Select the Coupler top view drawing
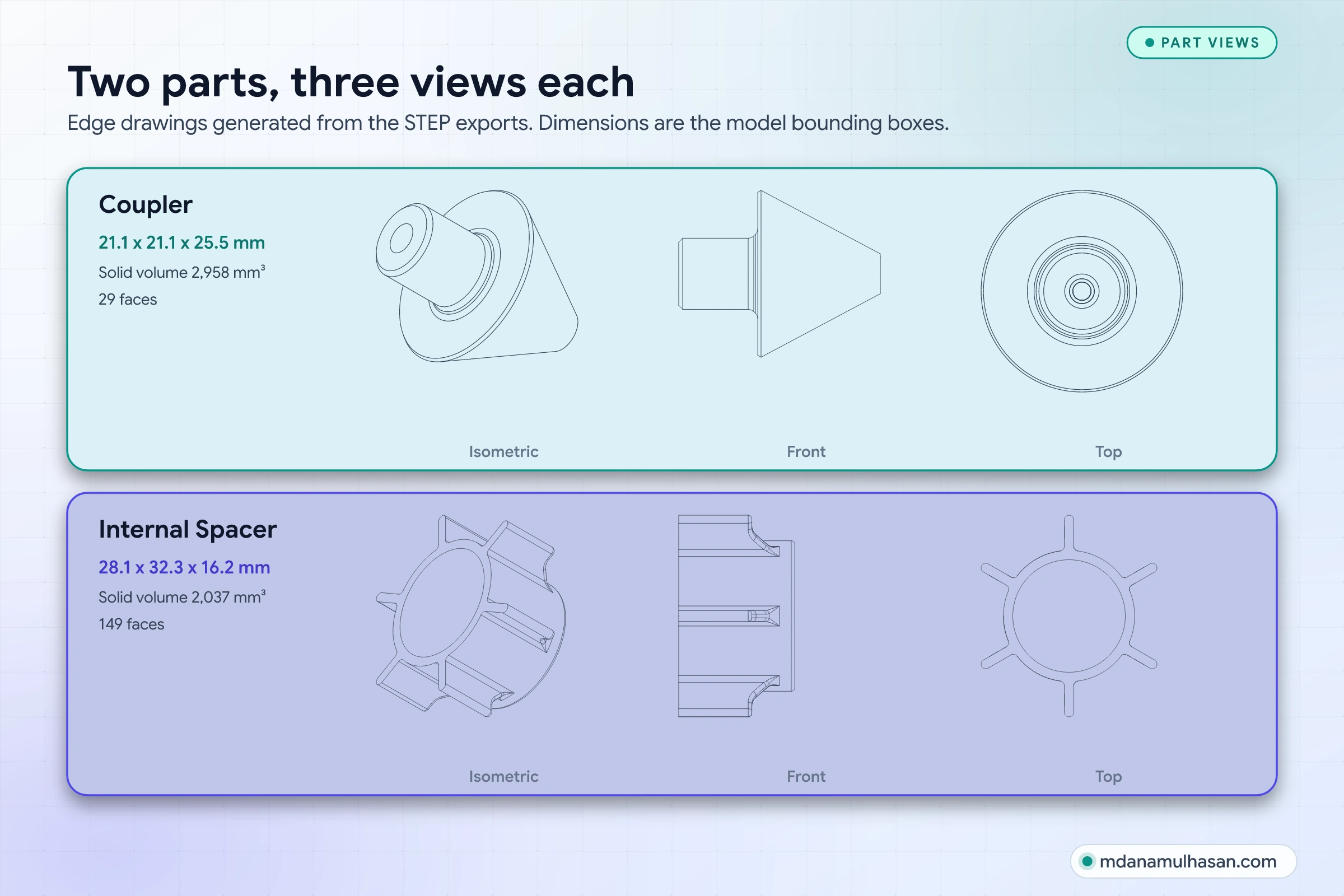 point(1082,291)
